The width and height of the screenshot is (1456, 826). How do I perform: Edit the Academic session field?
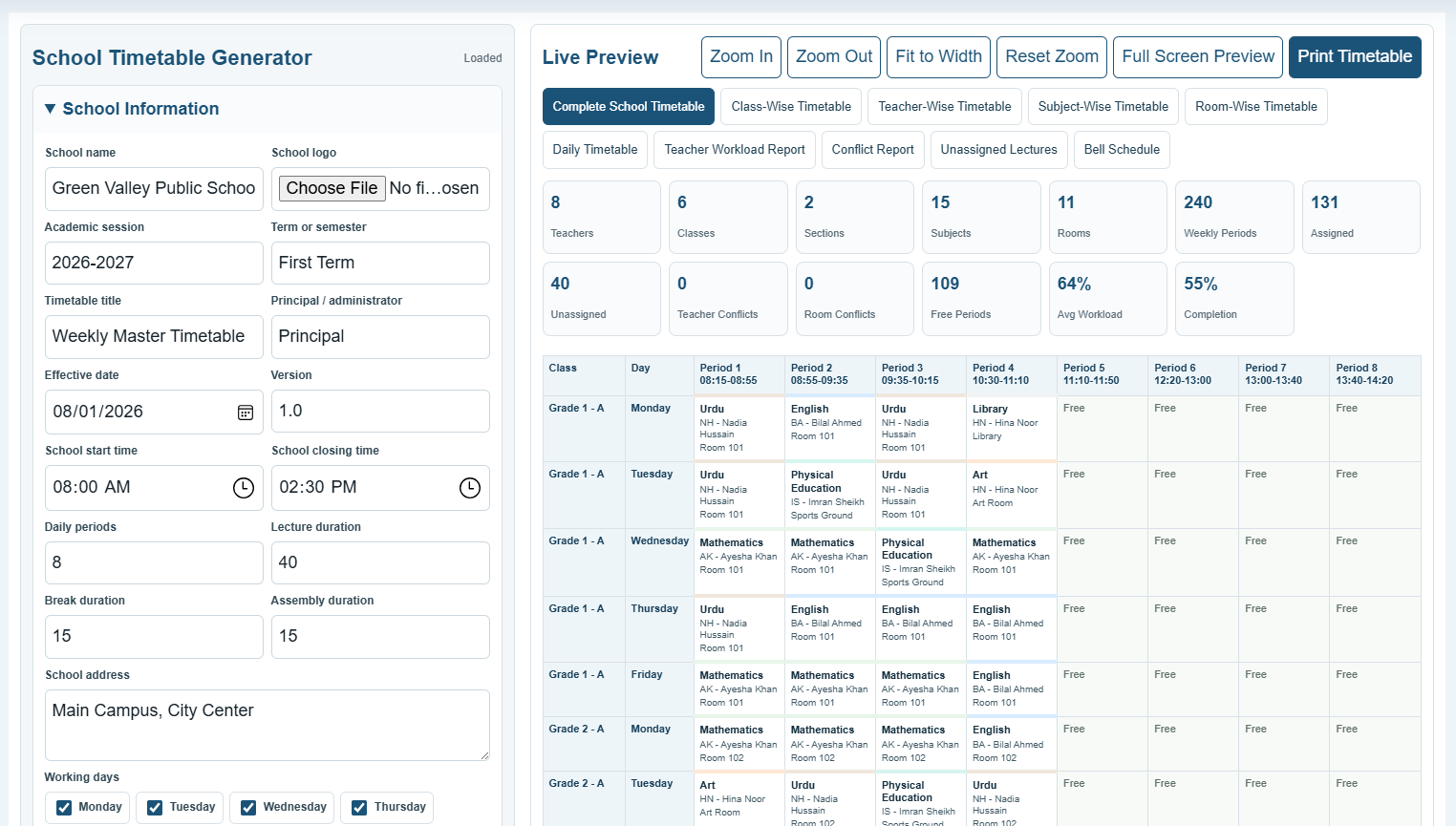(154, 263)
